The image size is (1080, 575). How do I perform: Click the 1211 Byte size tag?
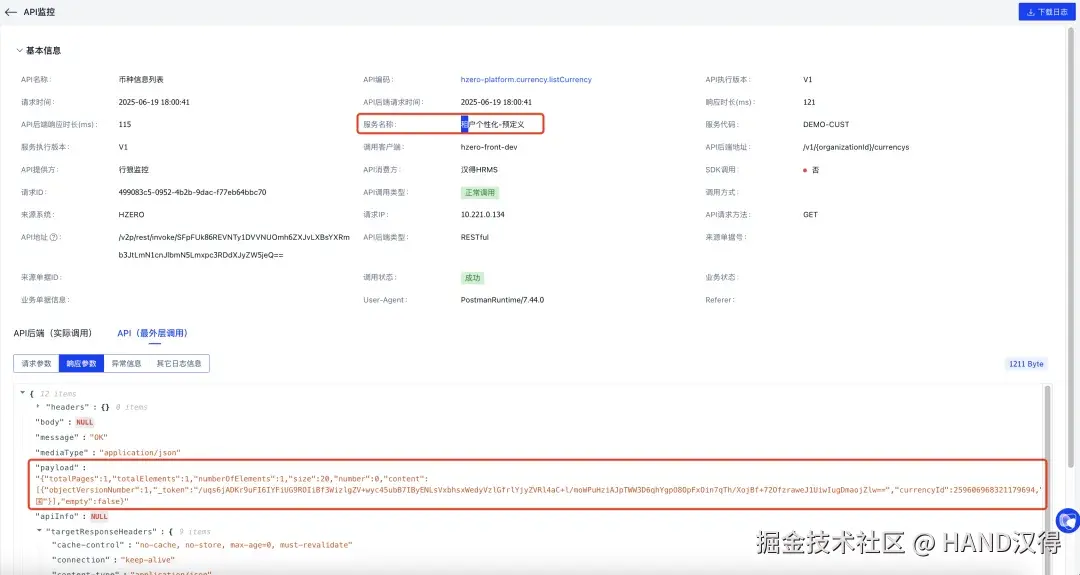tap(1026, 364)
